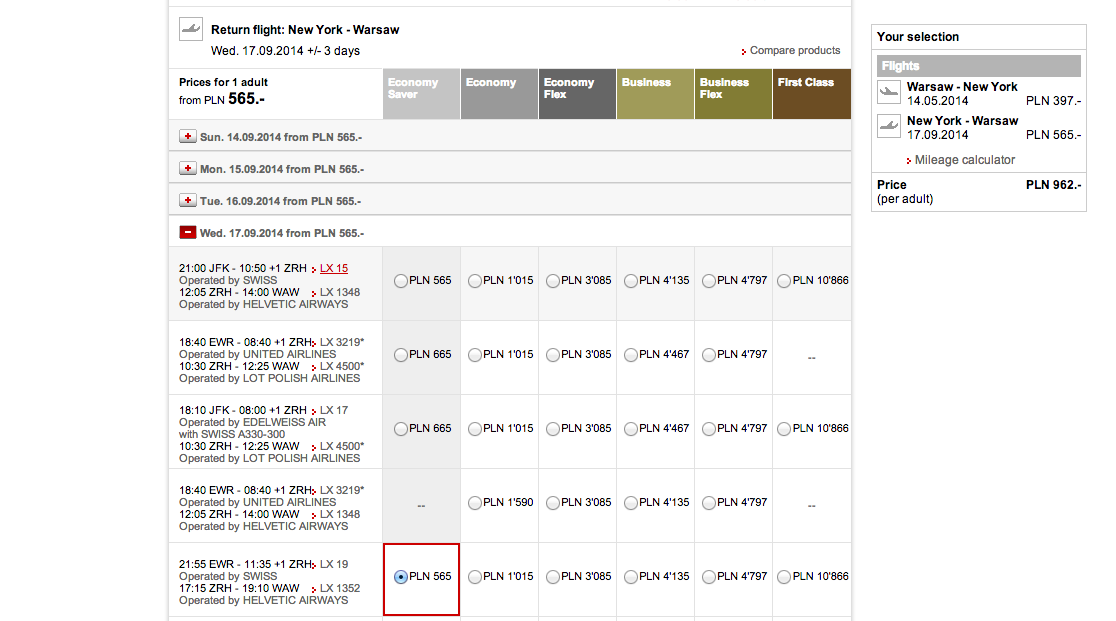Screen dimensions: 1116x621
Task: Open the Compare products link
Action: pyautogui.click(x=795, y=51)
